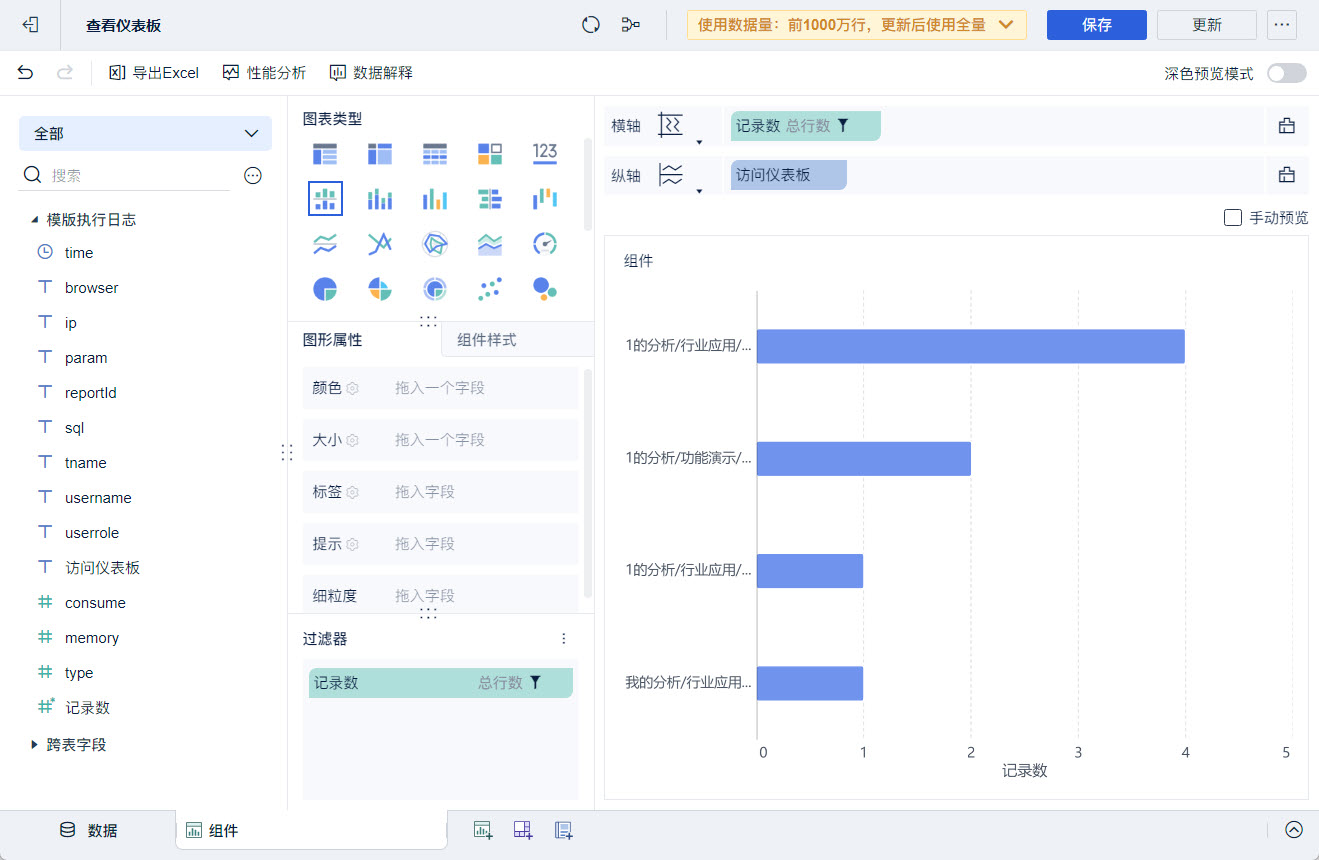Image resolution: width=1319 pixels, height=860 pixels.
Task: Select the partitioned line chart type
Action: click(x=325, y=243)
